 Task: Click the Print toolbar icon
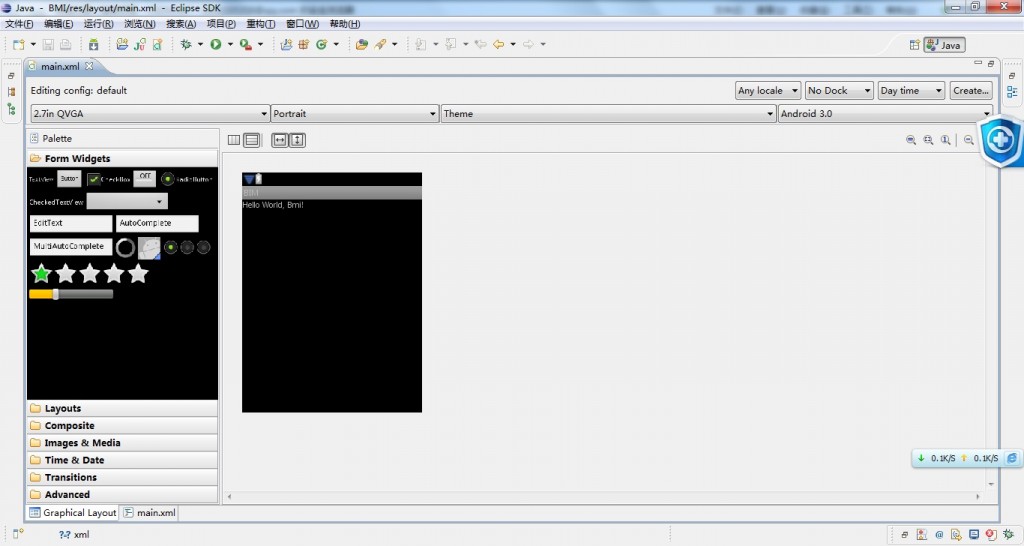tap(65, 44)
